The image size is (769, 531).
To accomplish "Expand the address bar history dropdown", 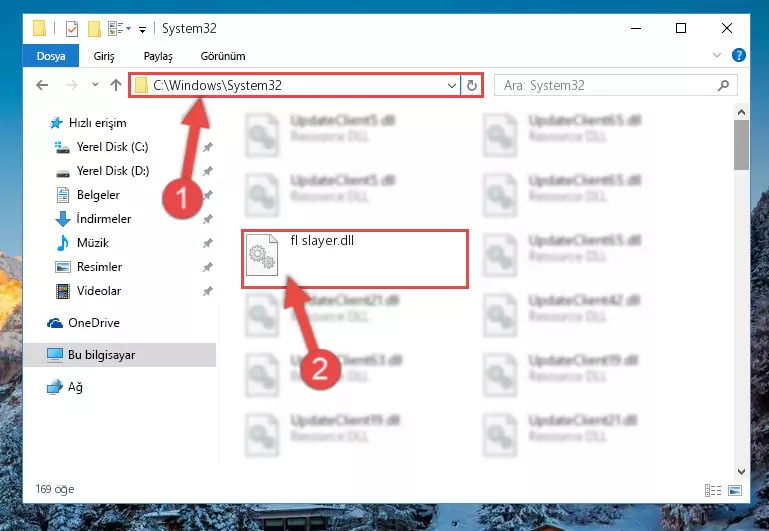I will pyautogui.click(x=452, y=86).
